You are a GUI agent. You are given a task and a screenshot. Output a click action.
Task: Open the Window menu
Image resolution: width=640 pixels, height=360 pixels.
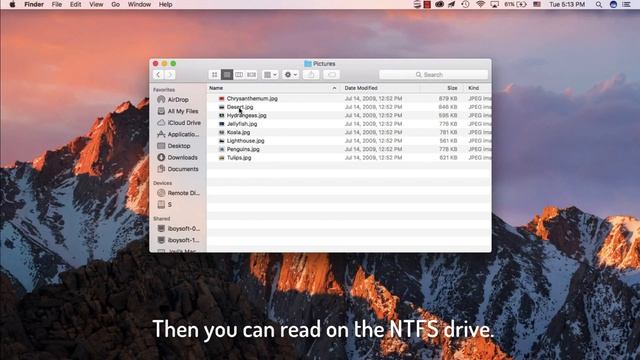pyautogui.click(x=139, y=4)
